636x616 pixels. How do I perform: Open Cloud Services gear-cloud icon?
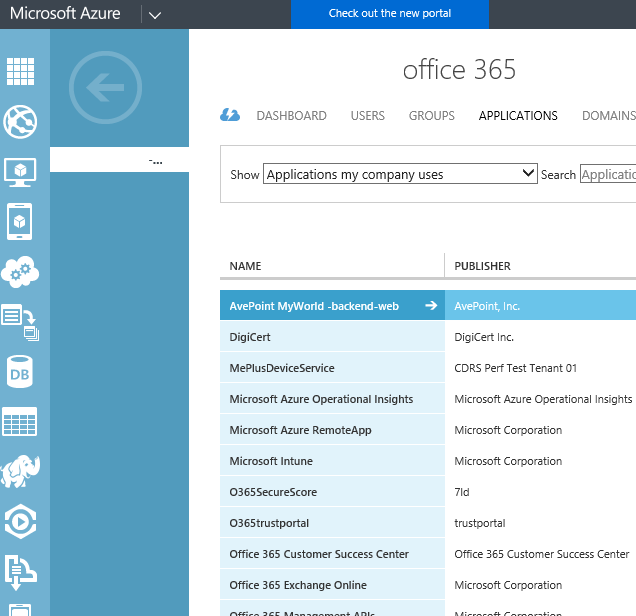[x=20, y=271]
